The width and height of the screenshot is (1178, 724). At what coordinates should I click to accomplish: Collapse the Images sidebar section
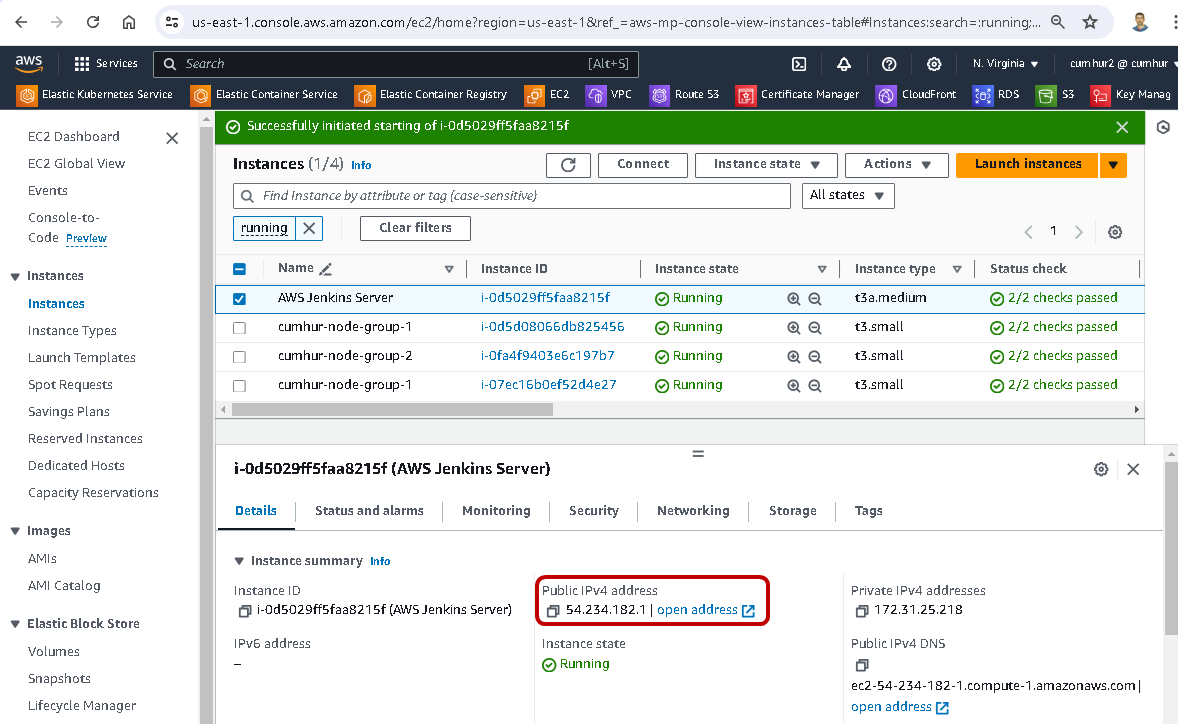pos(15,531)
